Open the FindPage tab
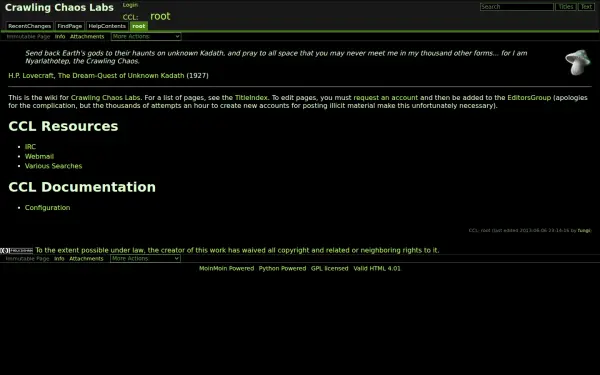 70,26
